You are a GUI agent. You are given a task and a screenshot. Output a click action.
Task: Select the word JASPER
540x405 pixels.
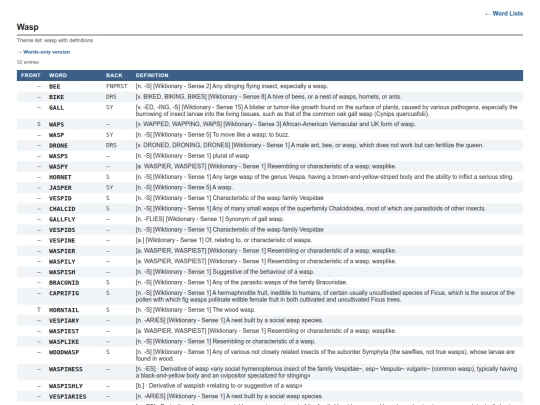pyautogui.click(x=60, y=188)
